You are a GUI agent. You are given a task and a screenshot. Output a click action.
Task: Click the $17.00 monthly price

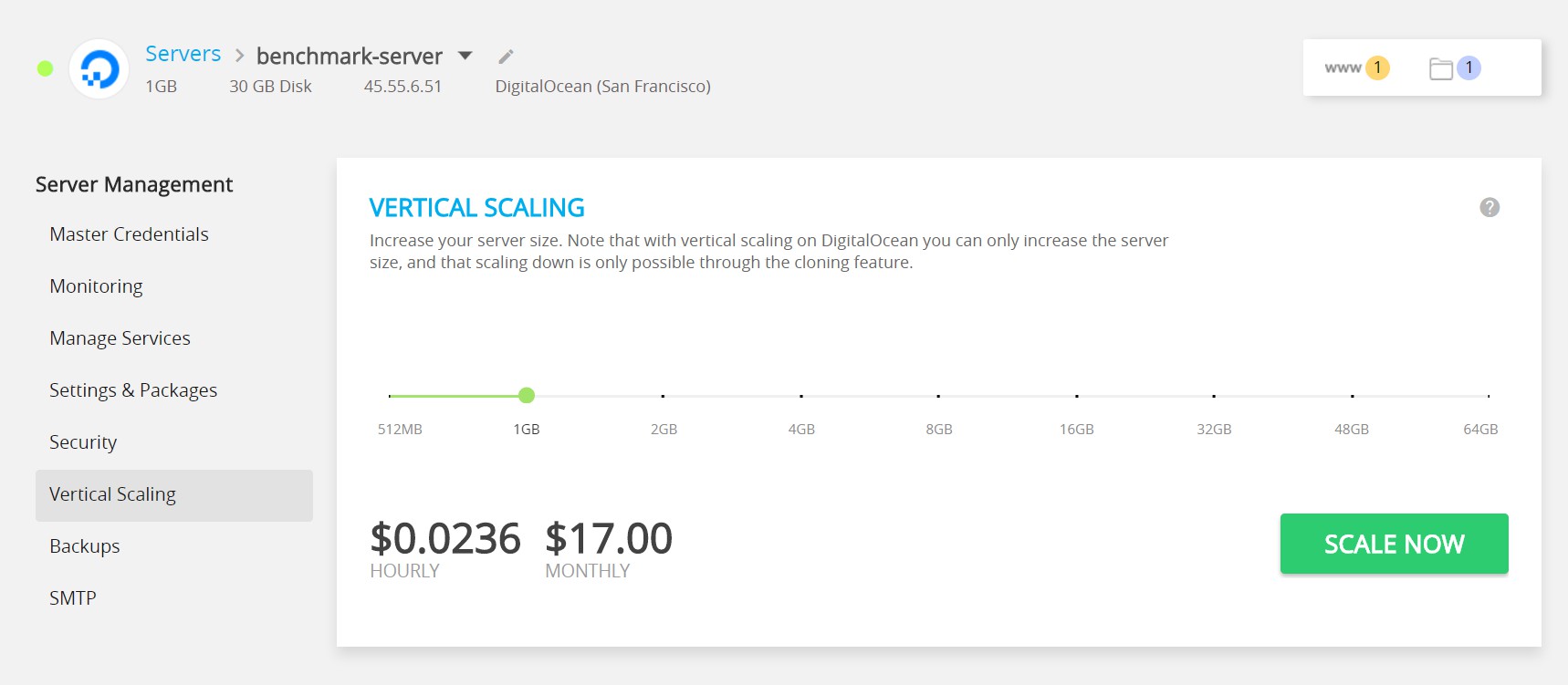click(609, 538)
